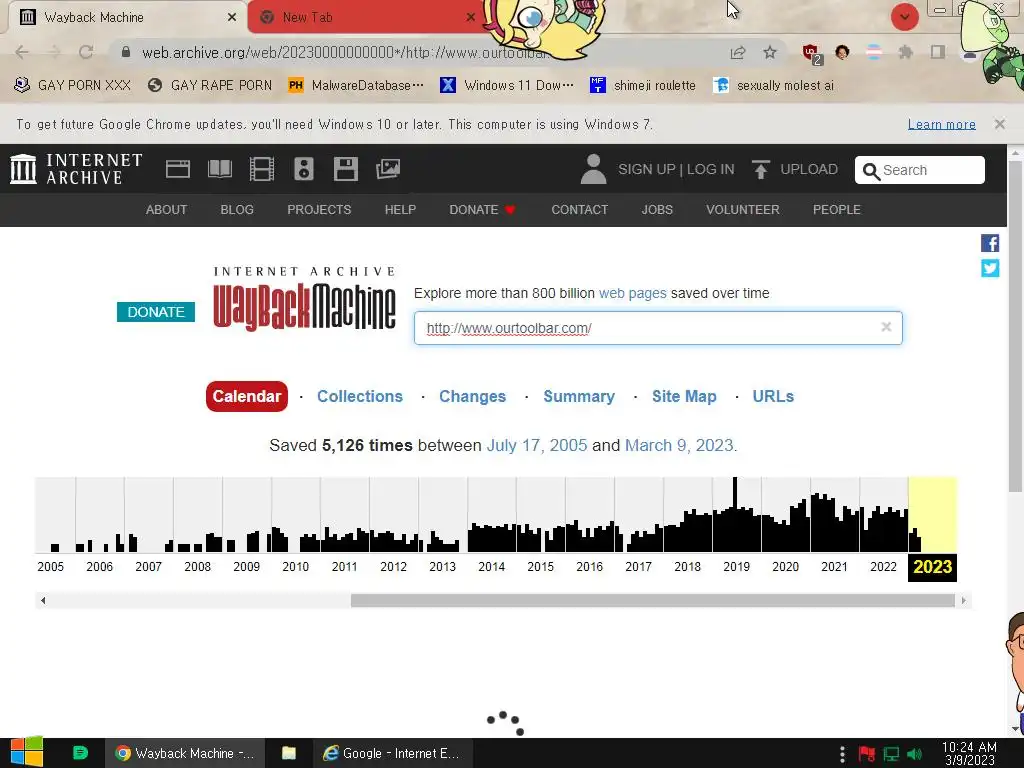The height and width of the screenshot is (768, 1024).
Task: Click the volume icon in system tray
Action: point(915,754)
